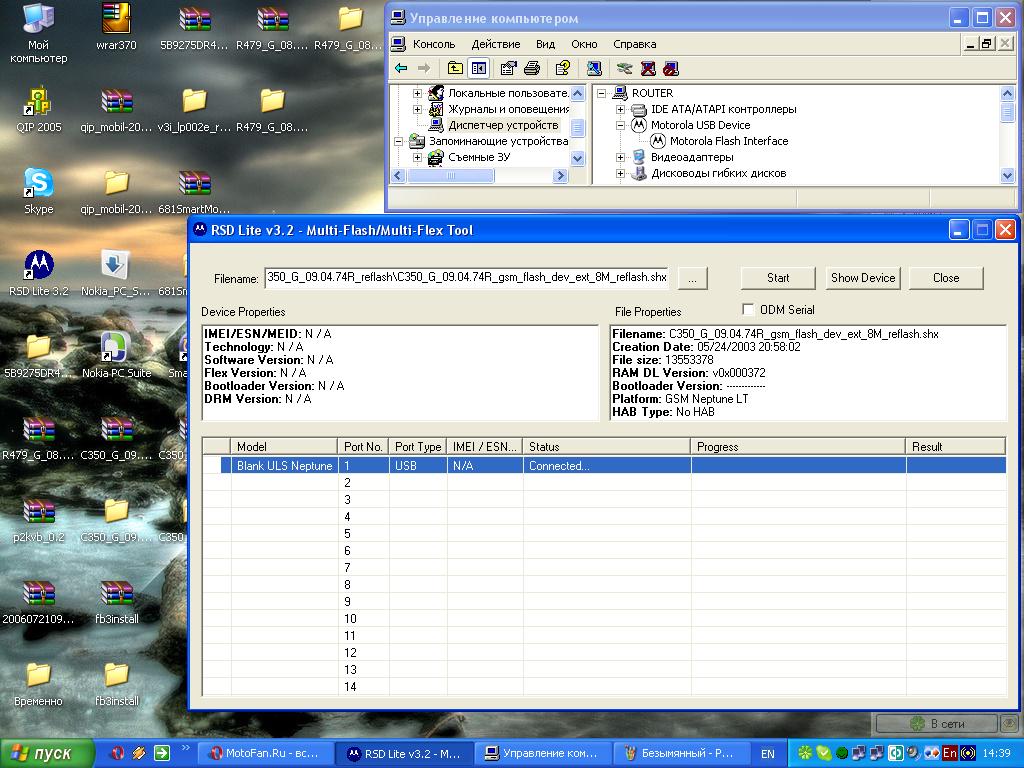Expand the Дисководы гибких дисков node

pos(620,174)
